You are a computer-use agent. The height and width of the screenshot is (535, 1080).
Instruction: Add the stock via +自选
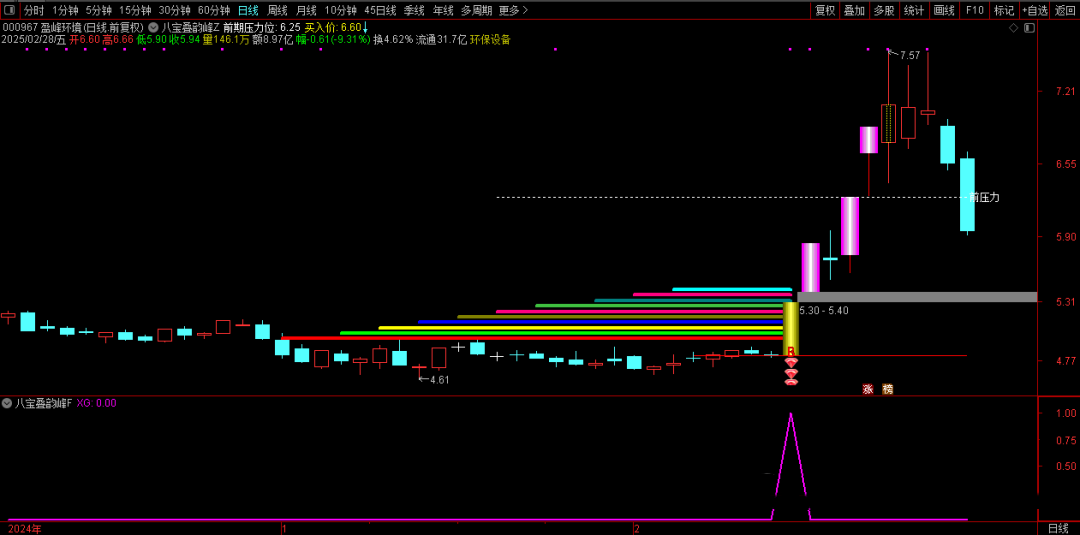pos(1034,10)
